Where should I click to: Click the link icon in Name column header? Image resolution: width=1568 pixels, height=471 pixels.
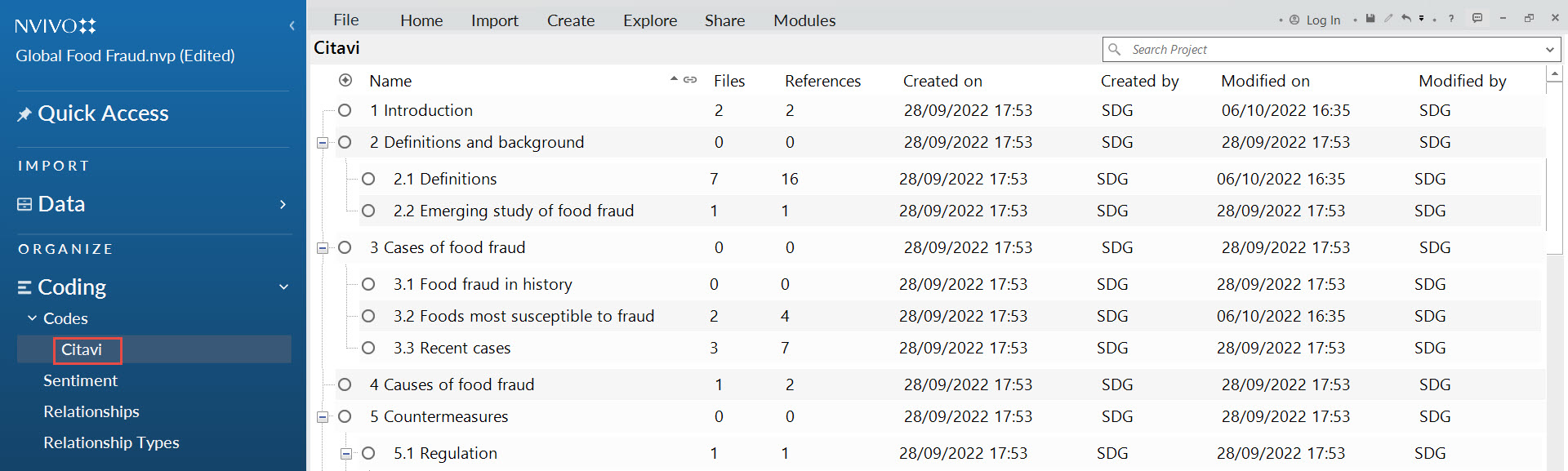point(690,80)
